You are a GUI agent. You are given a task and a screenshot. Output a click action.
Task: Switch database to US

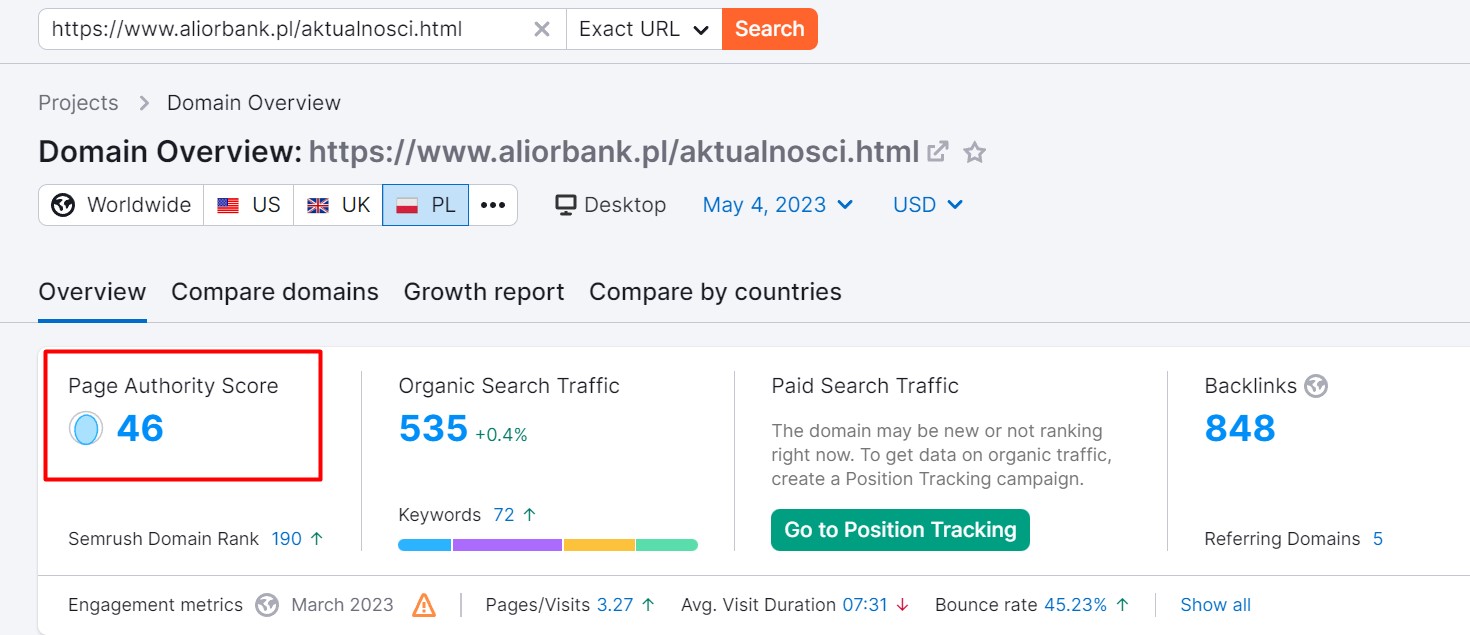point(249,205)
